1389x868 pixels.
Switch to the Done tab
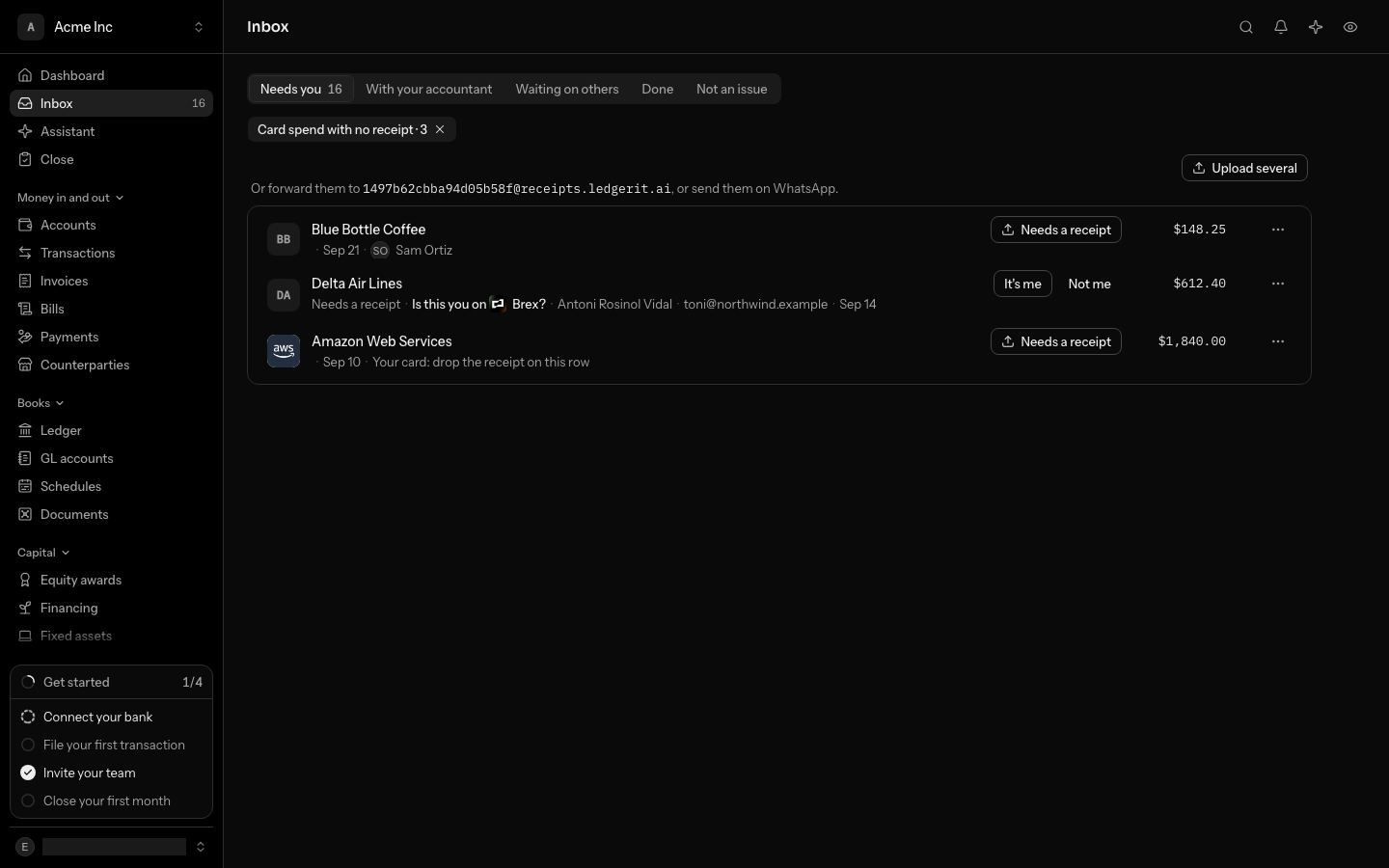(x=658, y=89)
